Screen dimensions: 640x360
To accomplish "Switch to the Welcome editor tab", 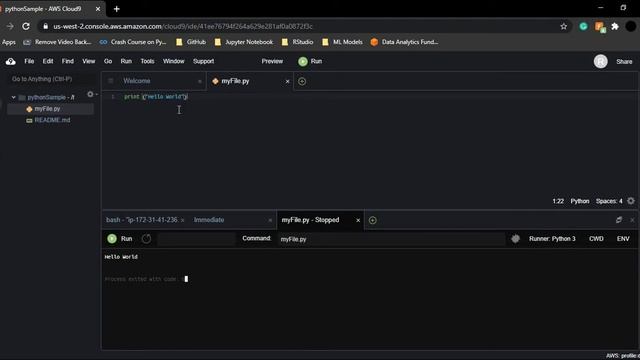I will point(137,81).
